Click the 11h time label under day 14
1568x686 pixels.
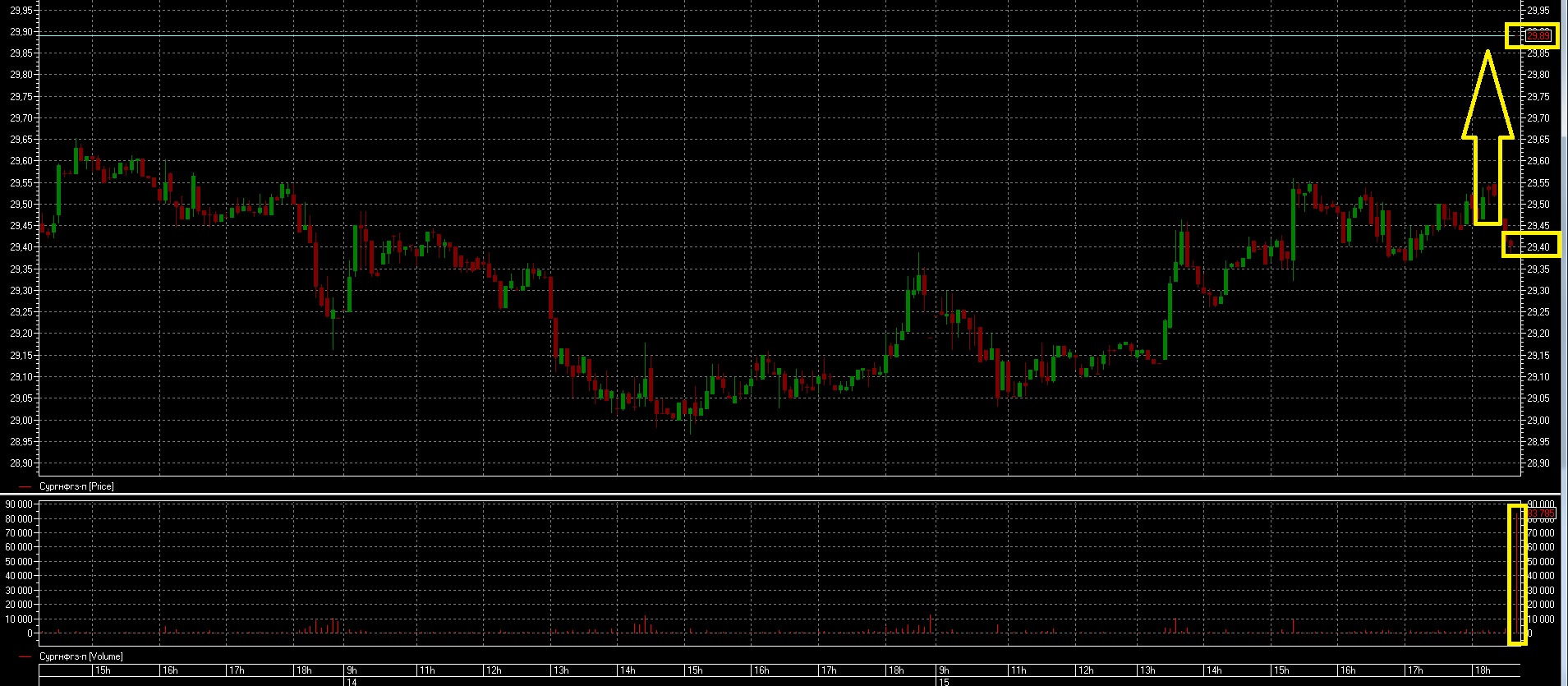point(427,670)
